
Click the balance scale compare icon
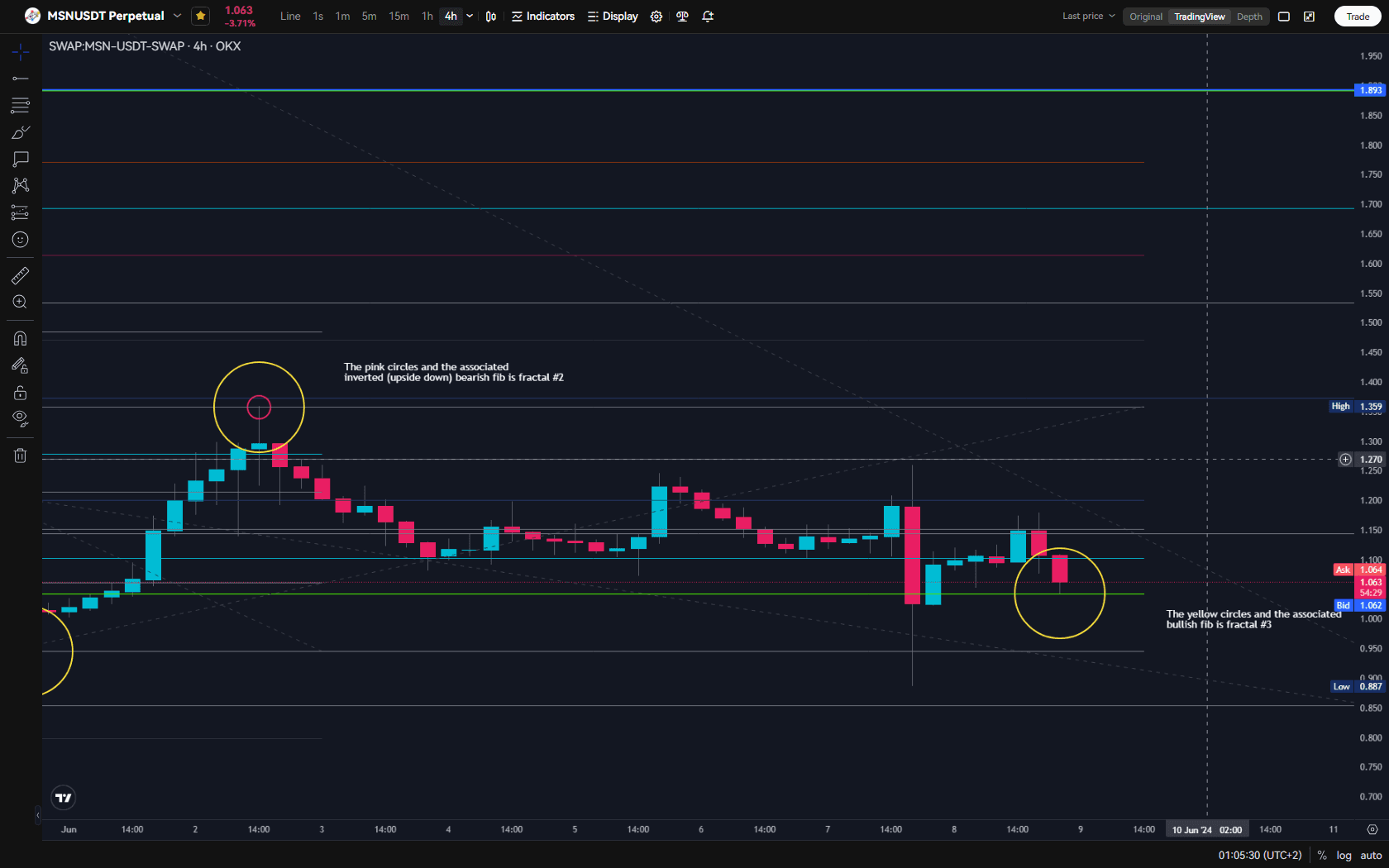coord(682,16)
